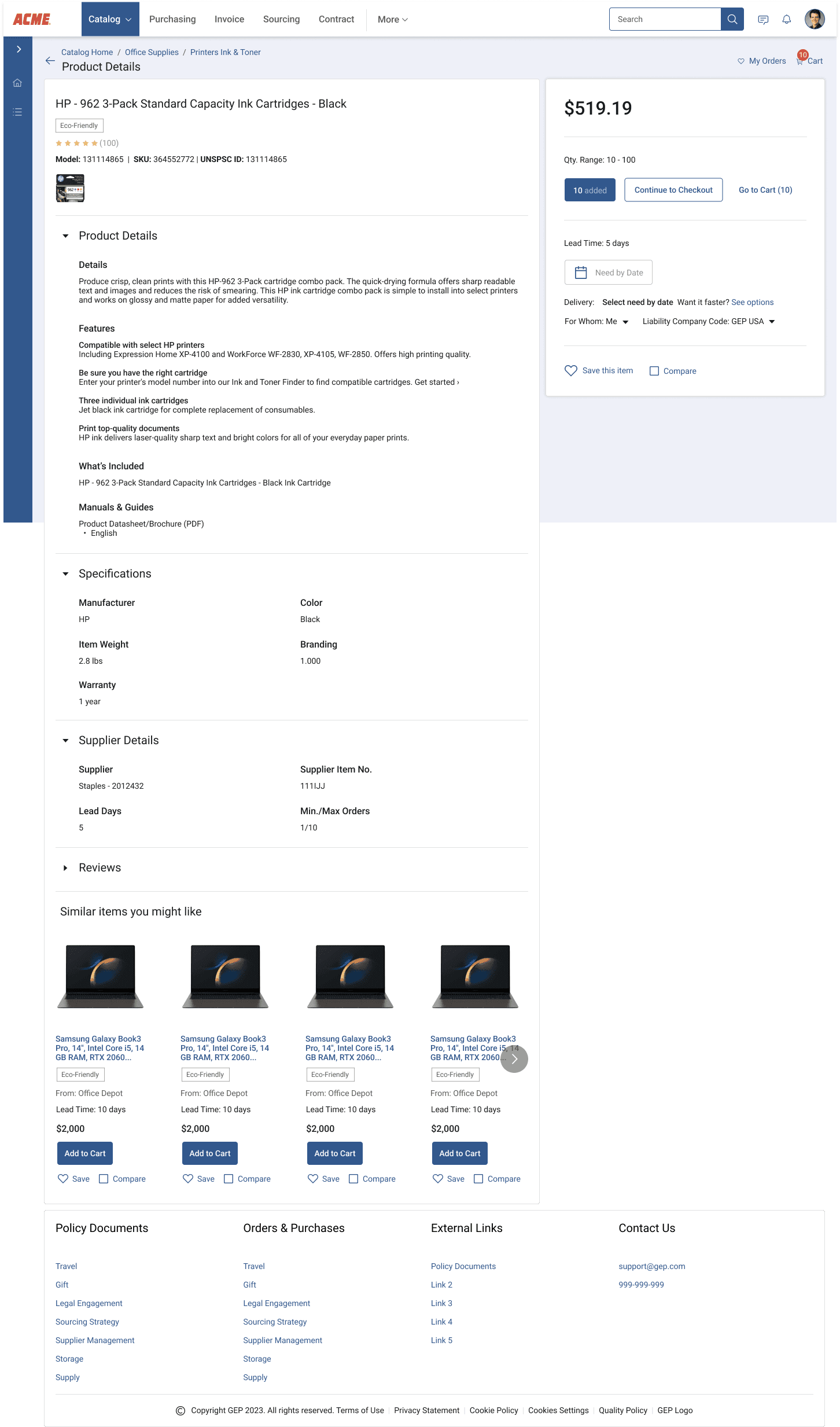Click the 10 added button
This screenshot has width=840, height=1427.
point(590,190)
